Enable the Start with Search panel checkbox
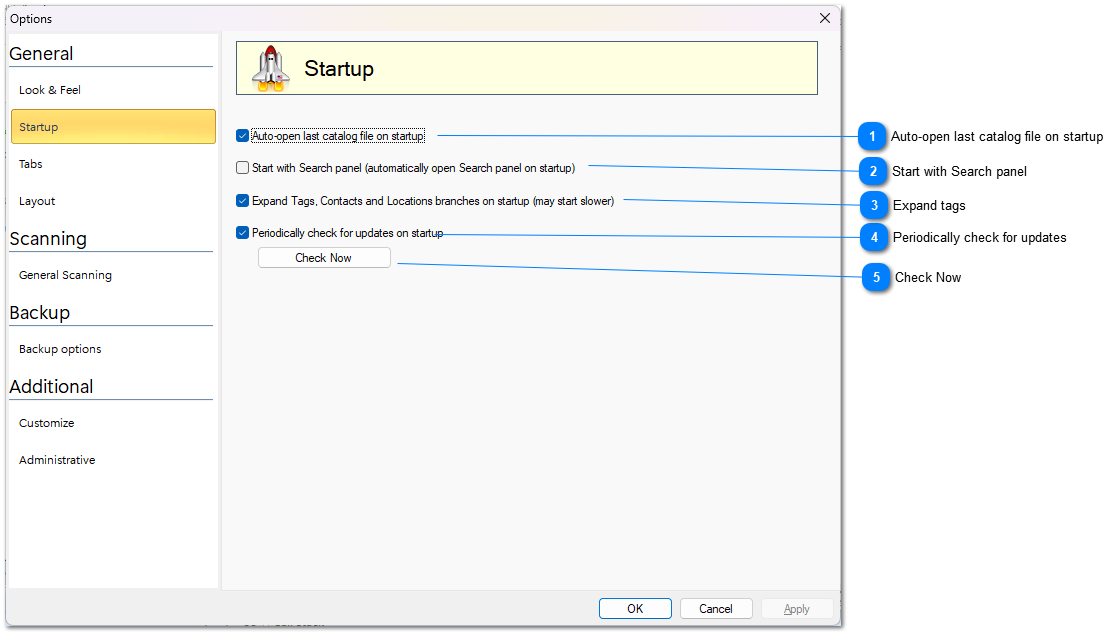 coord(243,168)
